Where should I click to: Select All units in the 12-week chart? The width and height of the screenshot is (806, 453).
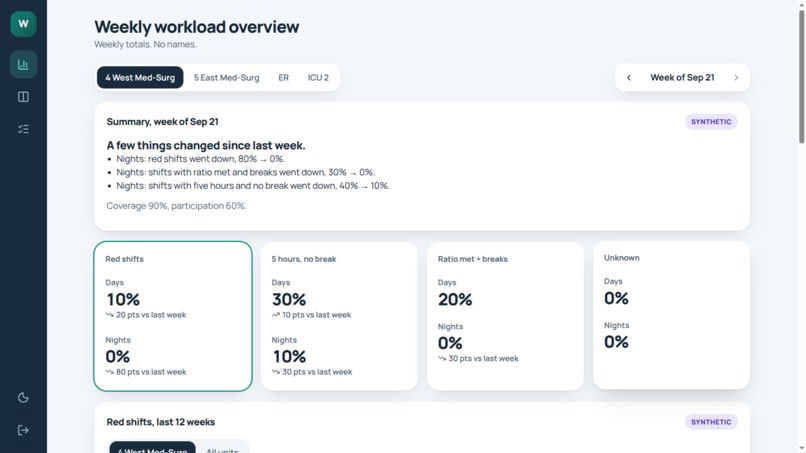[222, 448]
